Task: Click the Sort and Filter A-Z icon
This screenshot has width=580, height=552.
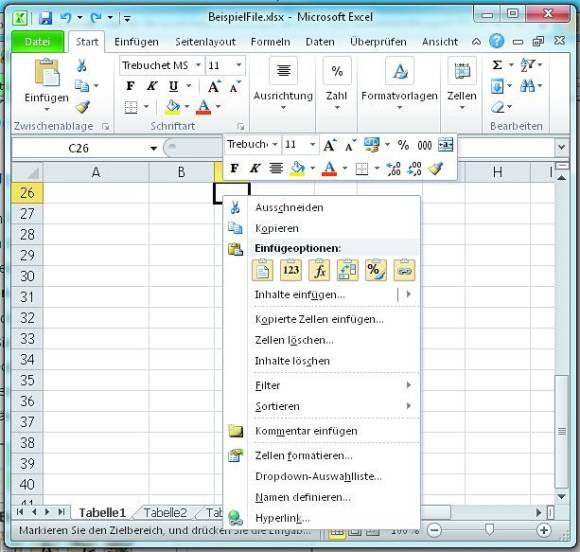Action: pyautogui.click(x=527, y=65)
